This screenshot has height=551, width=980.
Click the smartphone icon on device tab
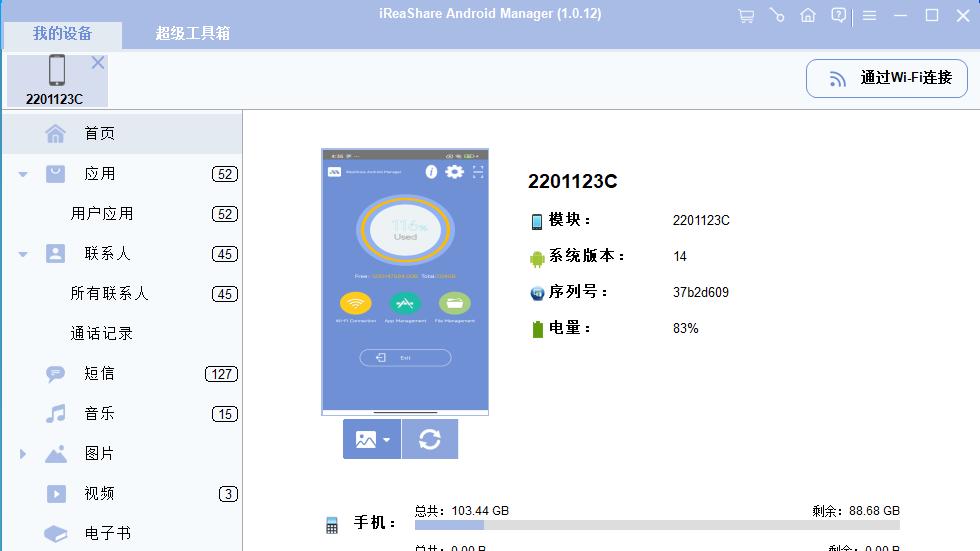pyautogui.click(x=57, y=70)
